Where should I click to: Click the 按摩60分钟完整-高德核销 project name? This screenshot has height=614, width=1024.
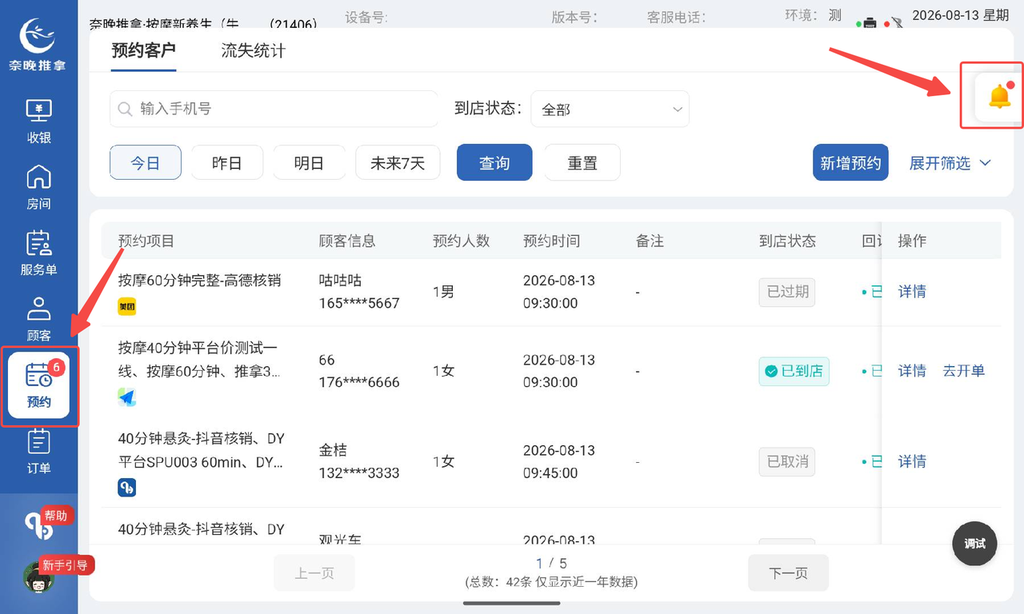pyautogui.click(x=199, y=280)
